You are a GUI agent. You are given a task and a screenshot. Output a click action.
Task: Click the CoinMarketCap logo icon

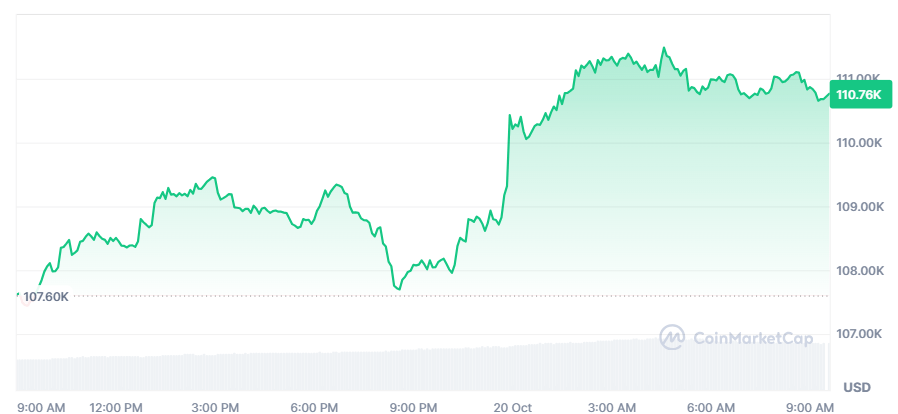[671, 337]
